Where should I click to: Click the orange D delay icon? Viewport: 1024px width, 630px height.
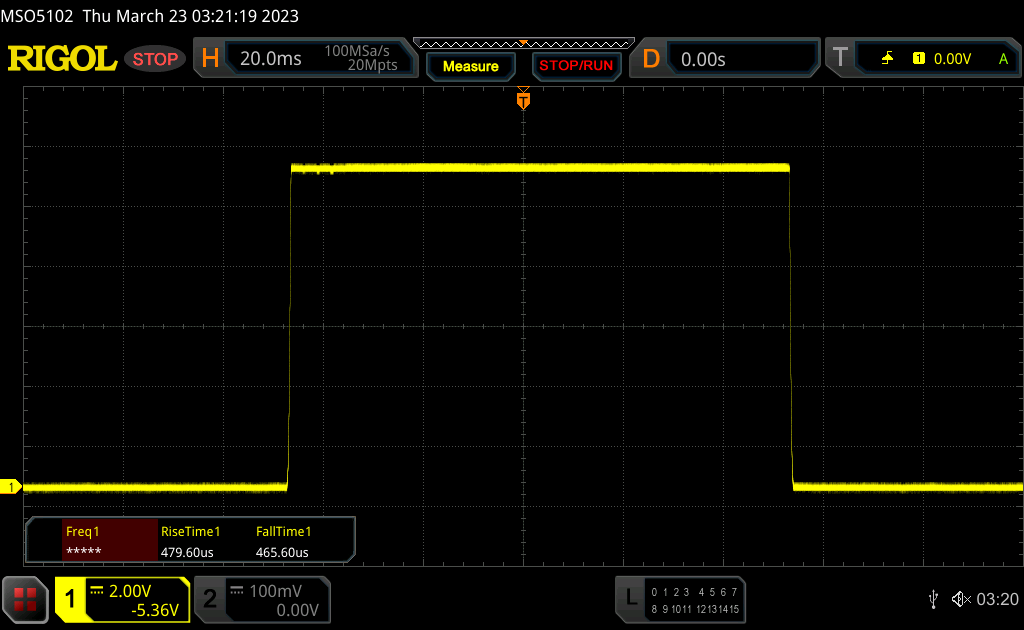(651, 59)
